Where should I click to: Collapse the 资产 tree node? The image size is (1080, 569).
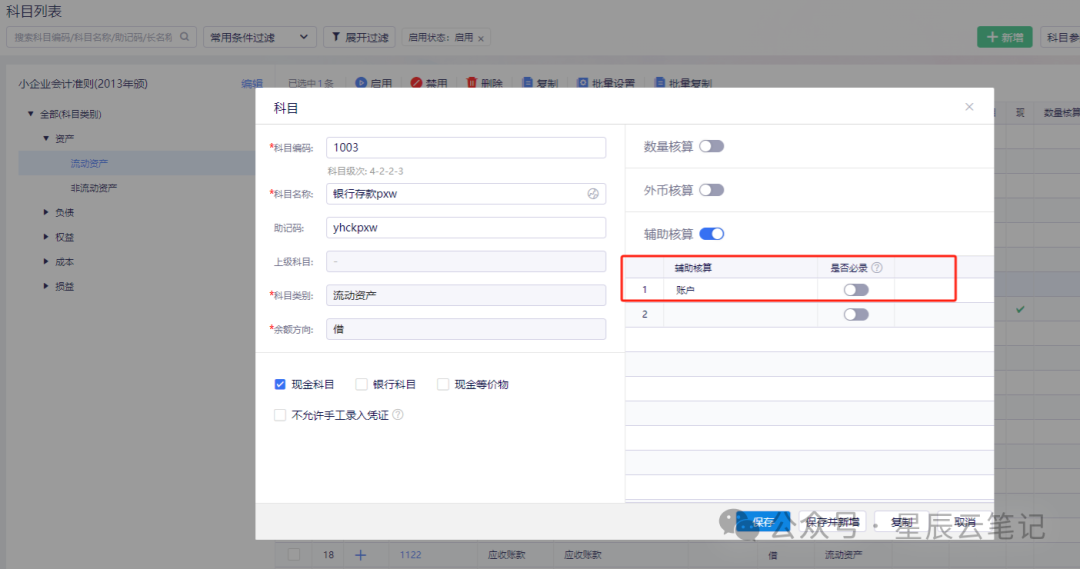[46, 138]
